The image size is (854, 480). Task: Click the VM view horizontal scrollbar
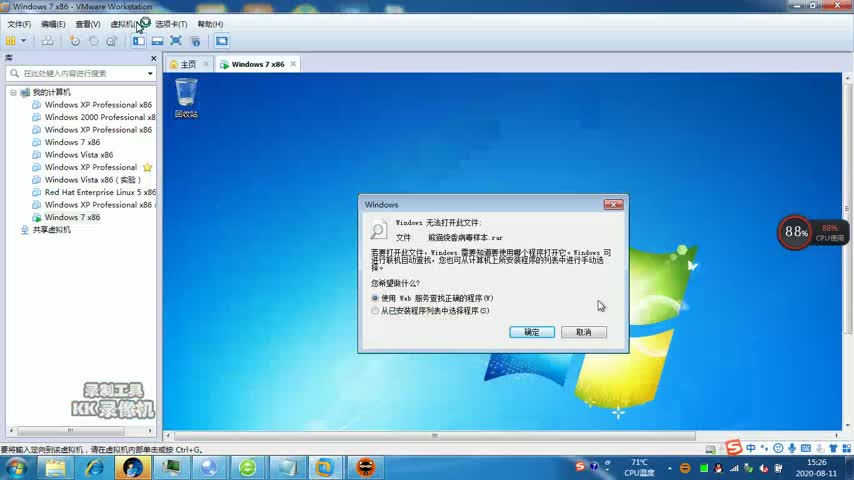[x=434, y=436]
